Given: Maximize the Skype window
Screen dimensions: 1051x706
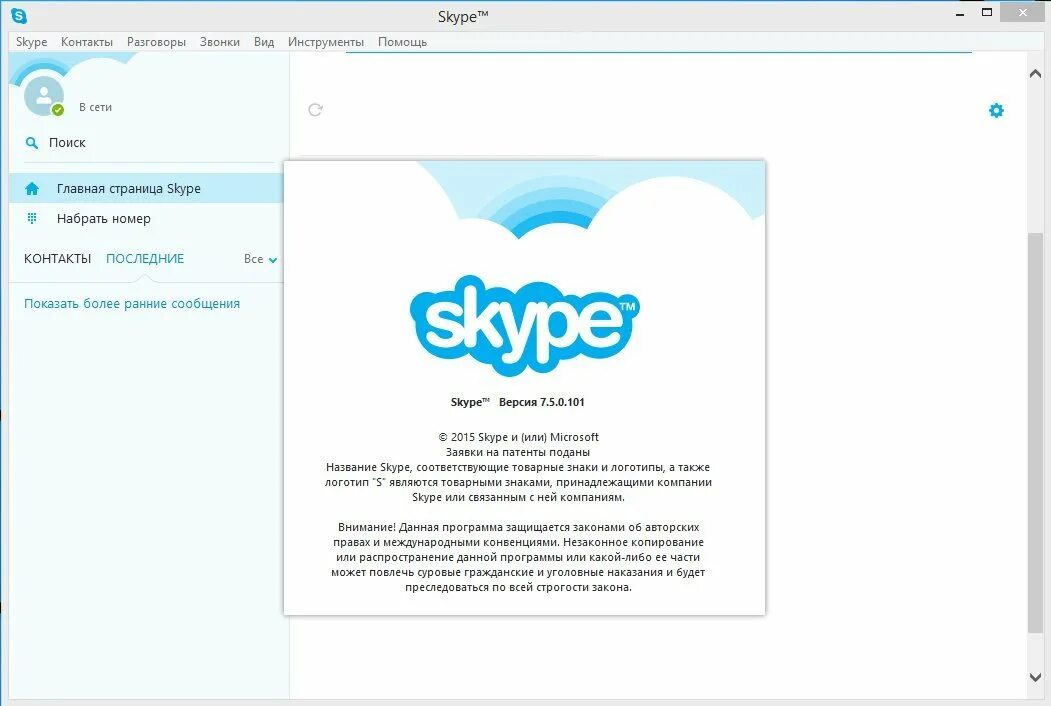Looking at the screenshot, I should [987, 13].
